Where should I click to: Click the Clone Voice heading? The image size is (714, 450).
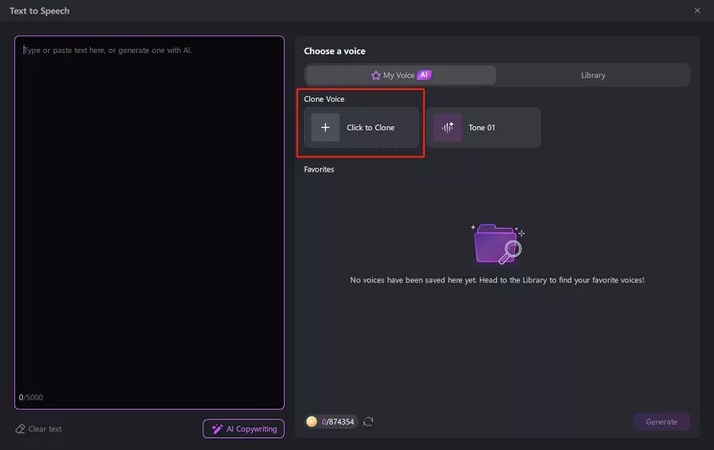(x=324, y=99)
